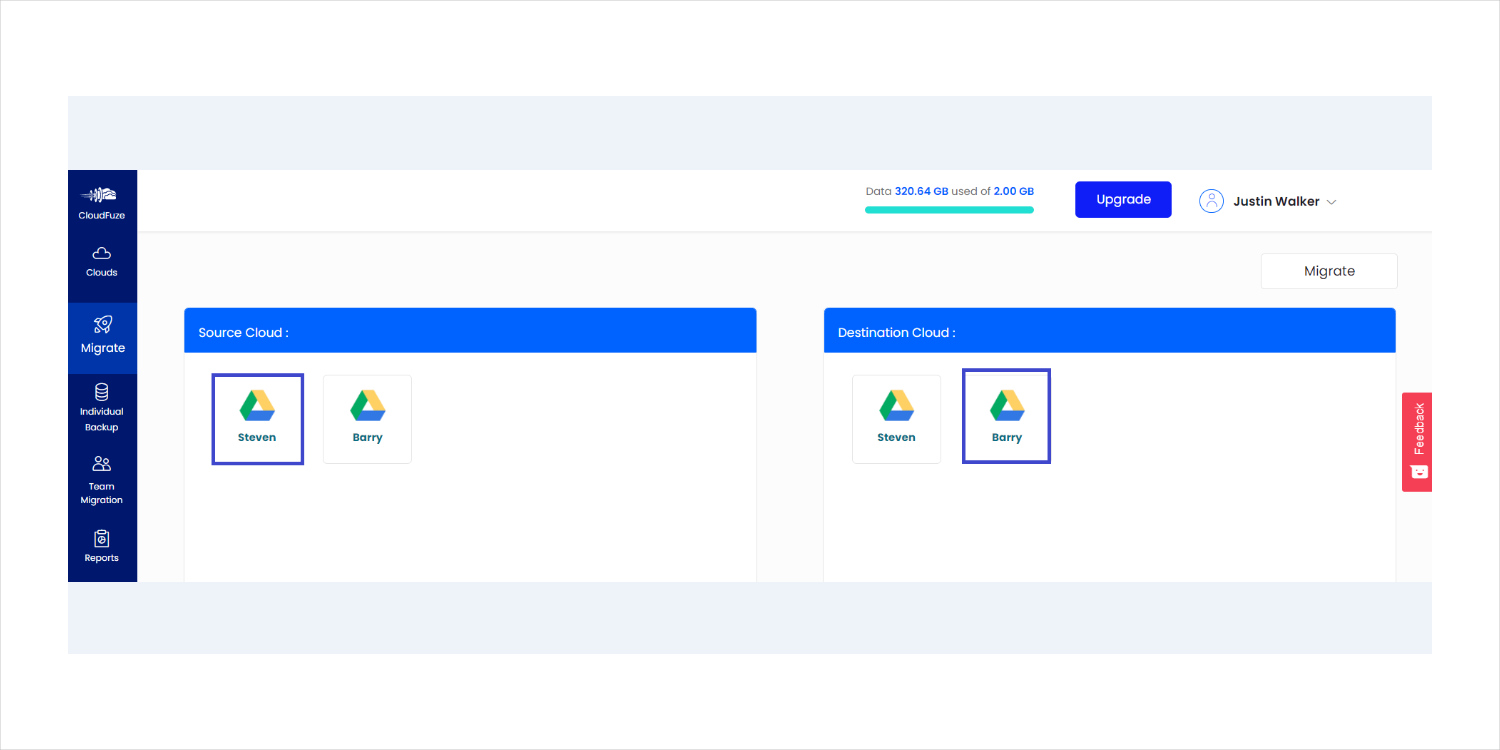This screenshot has height=750, width=1500.
Task: Click the Destination Cloud header bar
Action: (x=1109, y=331)
